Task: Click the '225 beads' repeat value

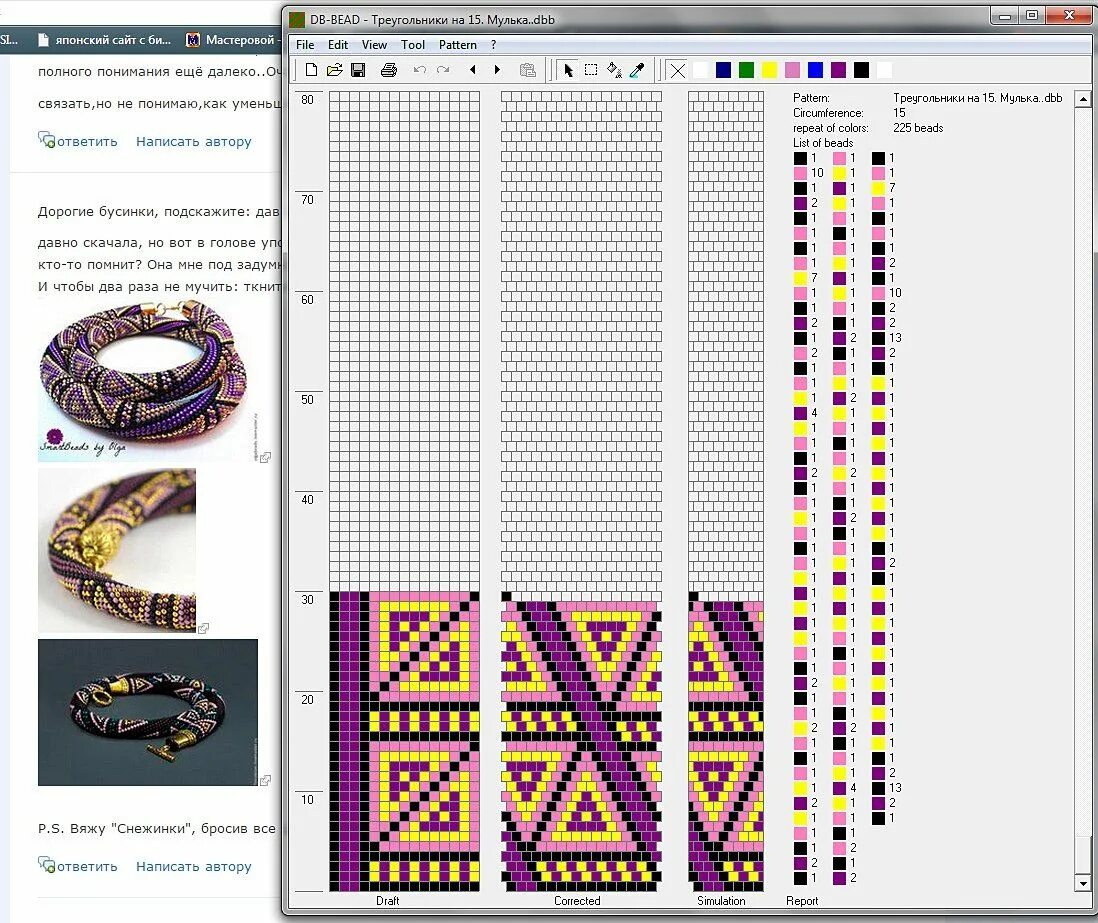Action: 918,127
